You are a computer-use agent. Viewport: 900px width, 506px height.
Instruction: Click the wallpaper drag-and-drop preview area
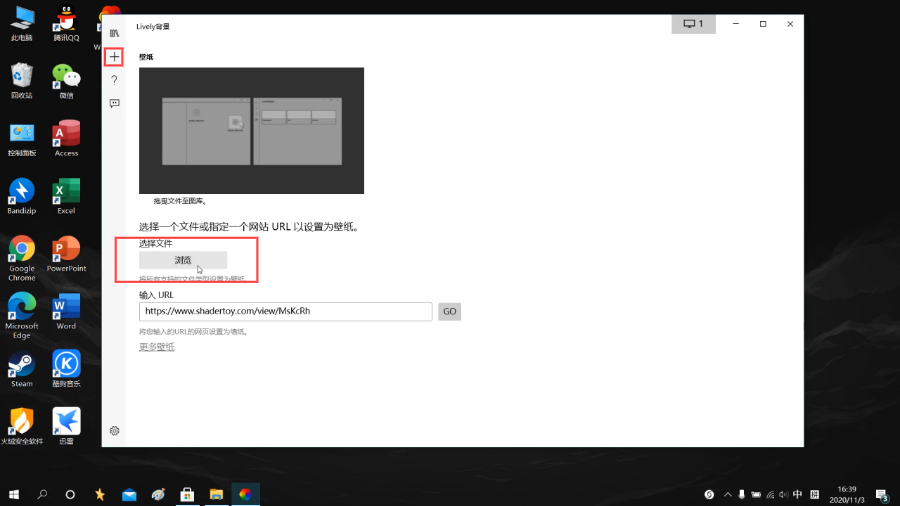pos(251,131)
